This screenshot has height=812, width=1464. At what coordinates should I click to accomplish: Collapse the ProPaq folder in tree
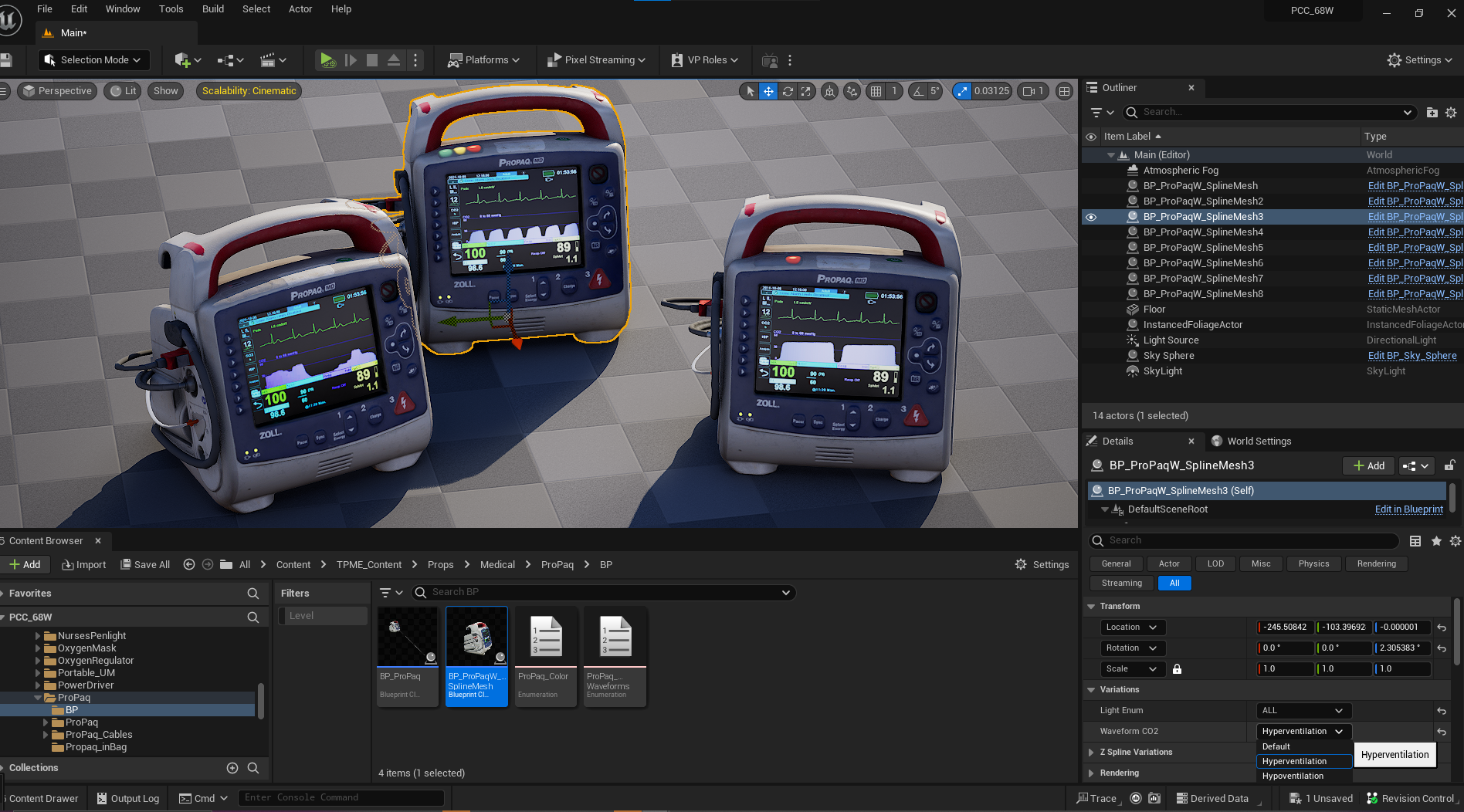coord(38,698)
